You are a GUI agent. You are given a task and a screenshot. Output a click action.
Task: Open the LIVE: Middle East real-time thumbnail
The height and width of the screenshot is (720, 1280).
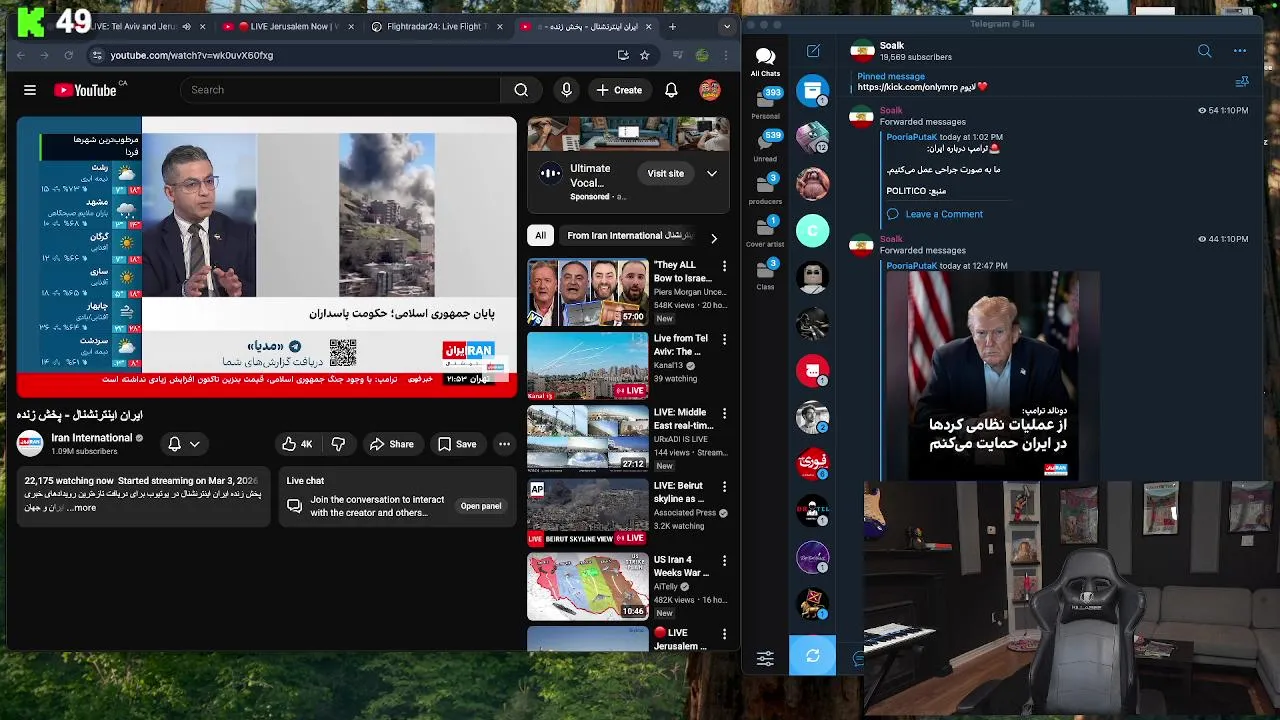tap(587, 440)
